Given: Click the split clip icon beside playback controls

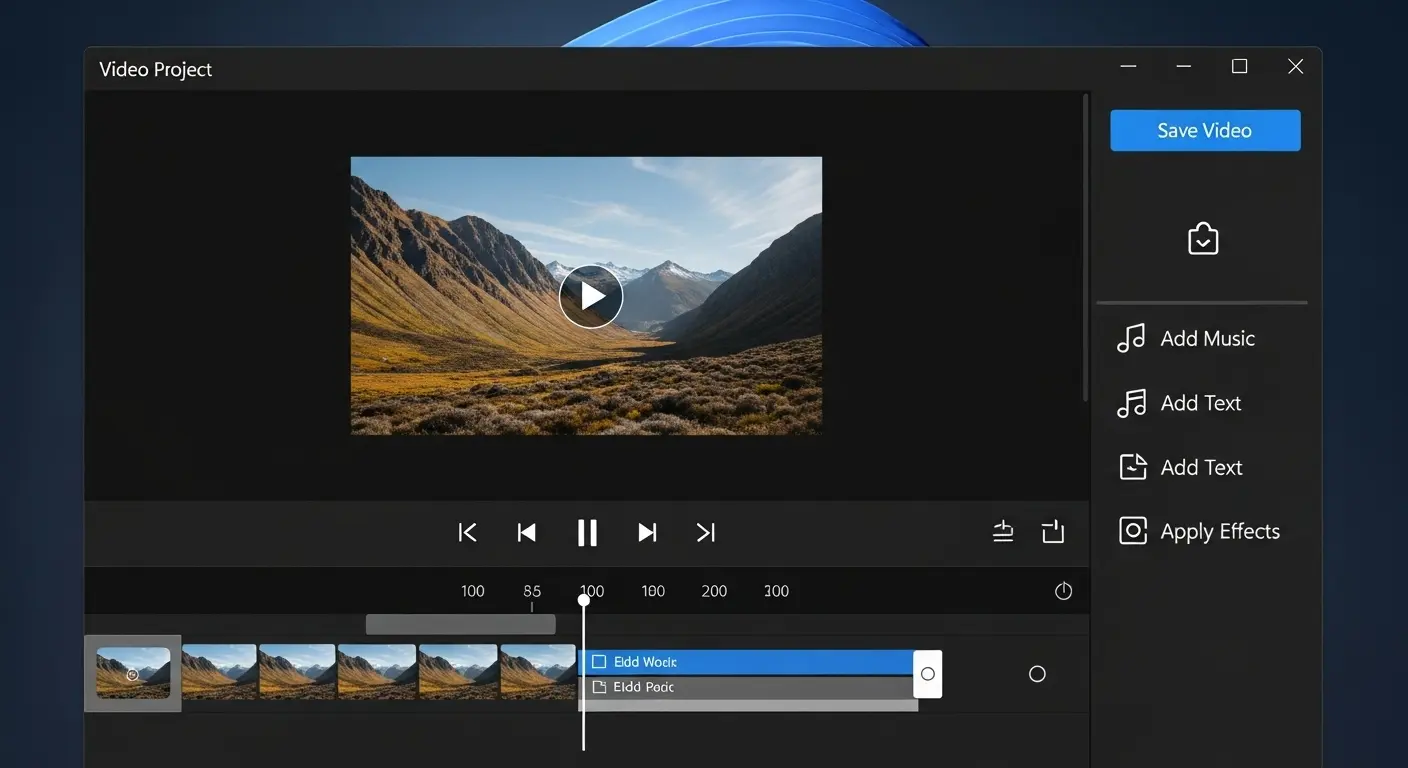Looking at the screenshot, I should 1003,532.
